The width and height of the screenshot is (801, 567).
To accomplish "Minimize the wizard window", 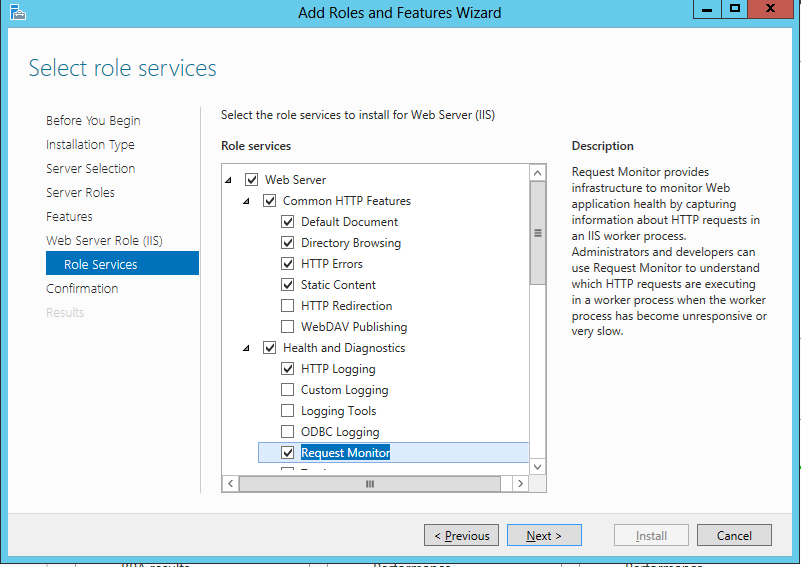I will 707,9.
